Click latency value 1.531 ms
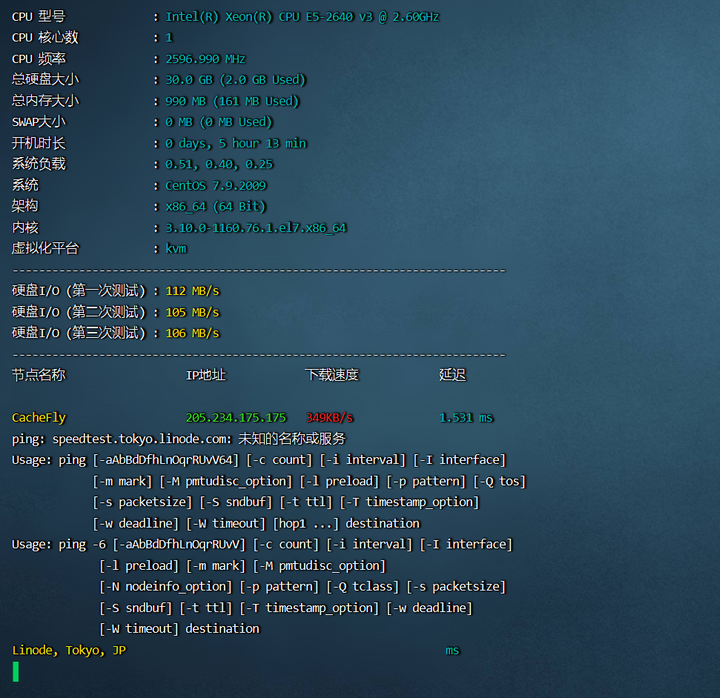 (x=466, y=418)
